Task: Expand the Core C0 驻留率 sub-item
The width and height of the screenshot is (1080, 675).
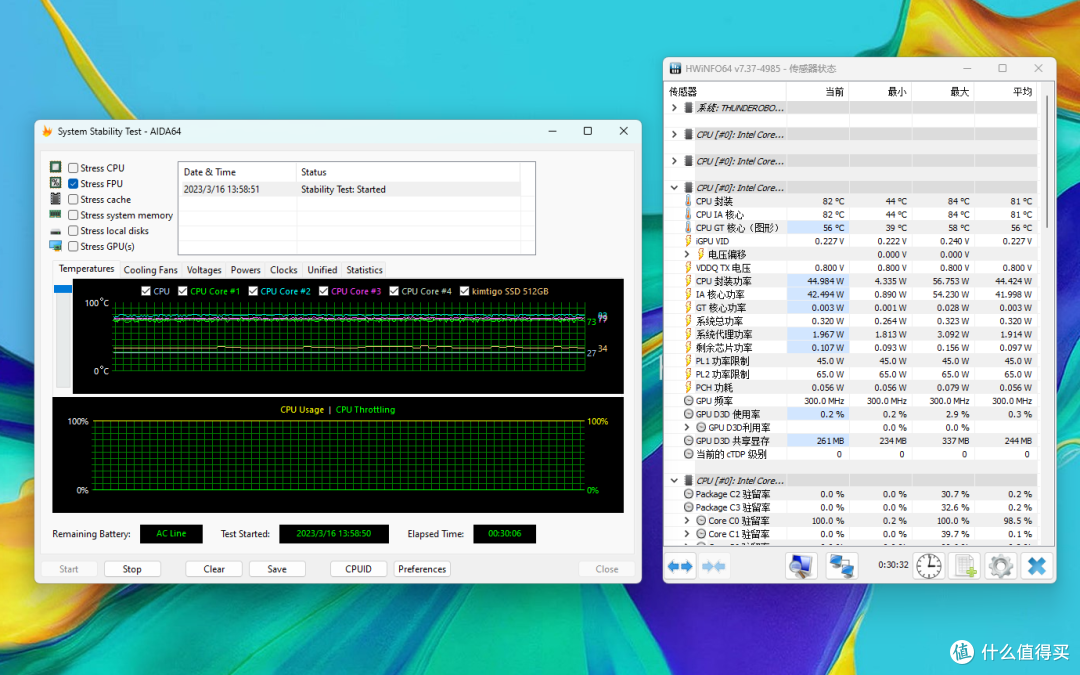Action: tap(687, 521)
